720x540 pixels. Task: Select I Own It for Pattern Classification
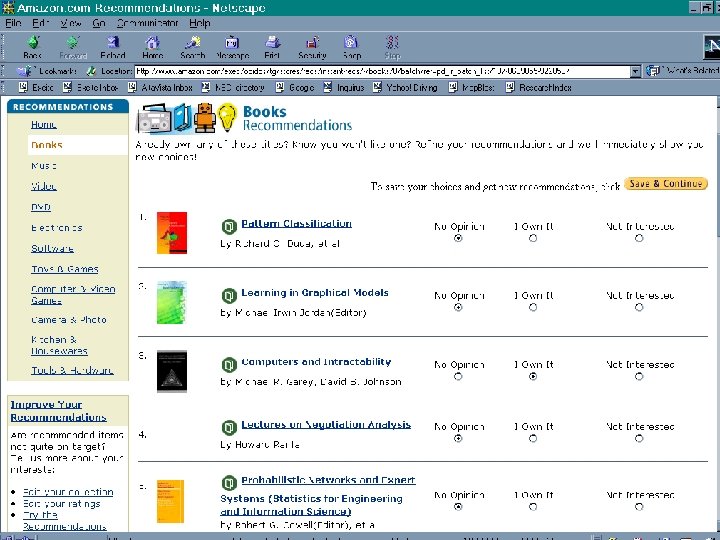533,238
